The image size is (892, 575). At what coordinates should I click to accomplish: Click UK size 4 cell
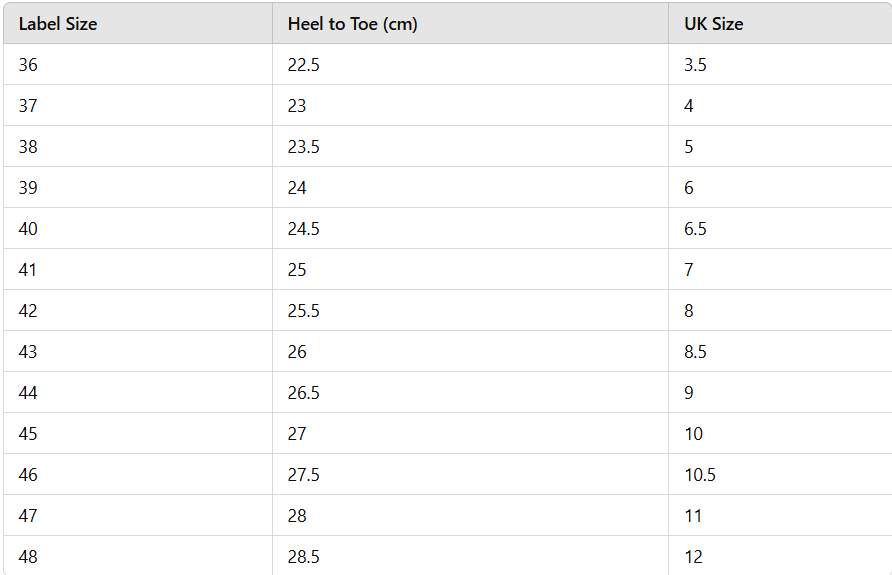point(689,106)
